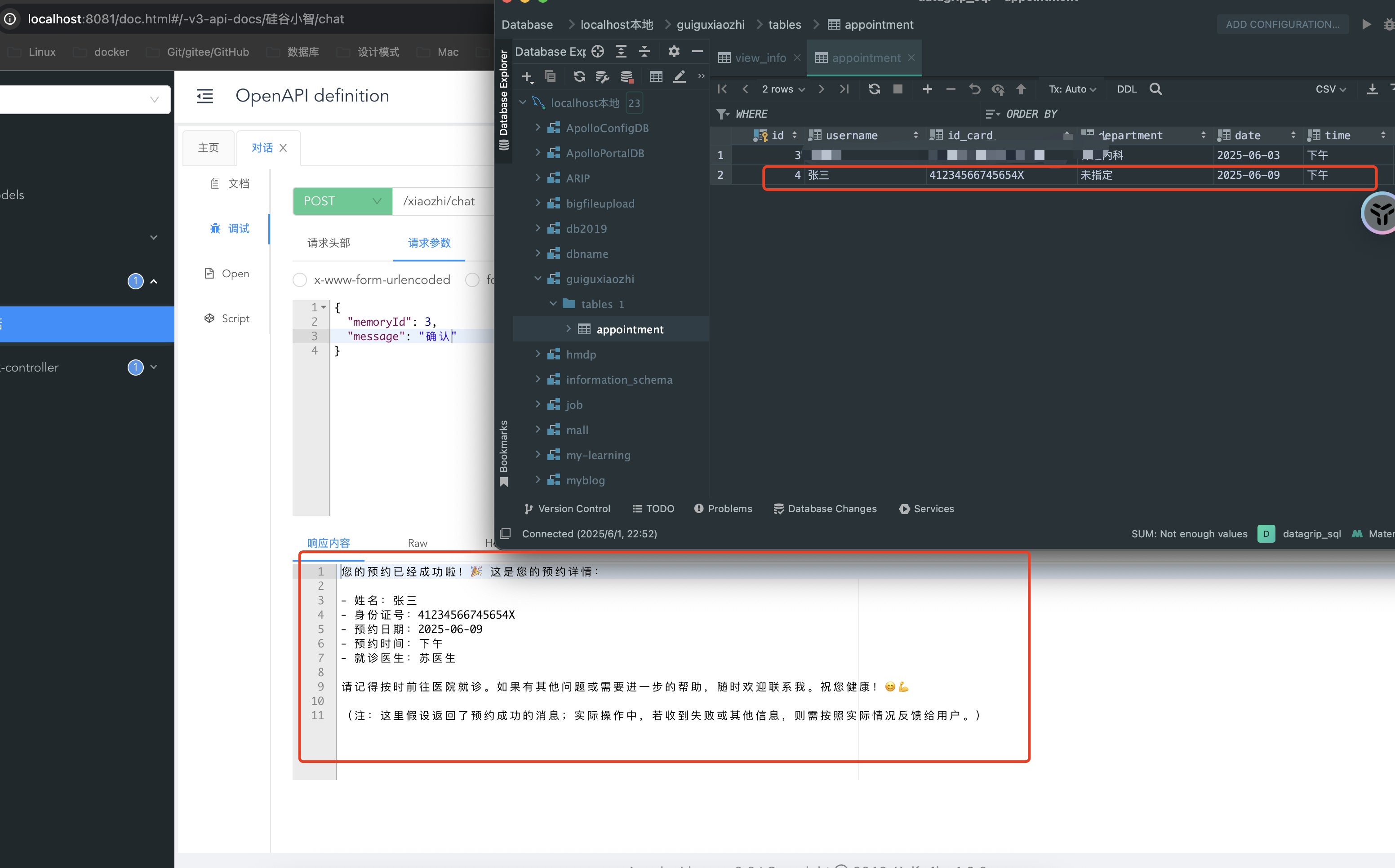Image resolution: width=1395 pixels, height=868 pixels.
Task: Select x-www-form-urlencoded radio button
Action: click(300, 279)
